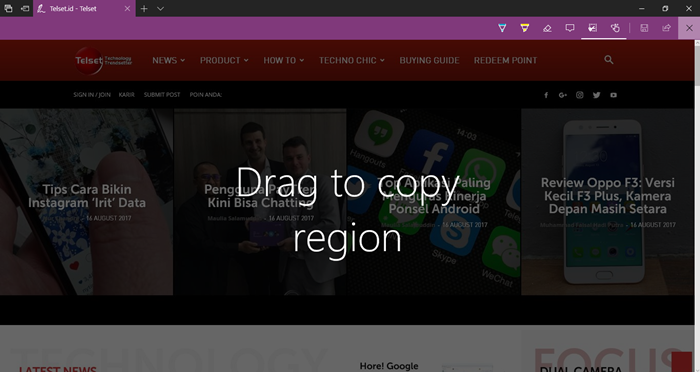The width and height of the screenshot is (700, 372).
Task: Share the web note
Action: 666,28
